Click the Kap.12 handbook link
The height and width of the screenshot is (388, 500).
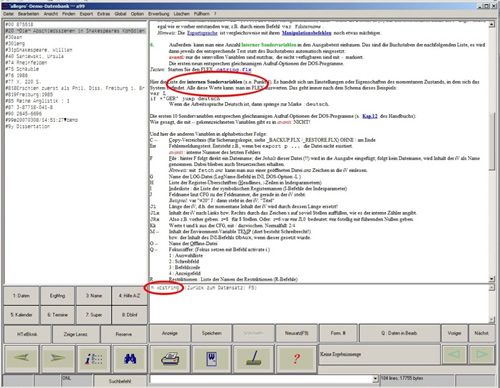point(370,116)
